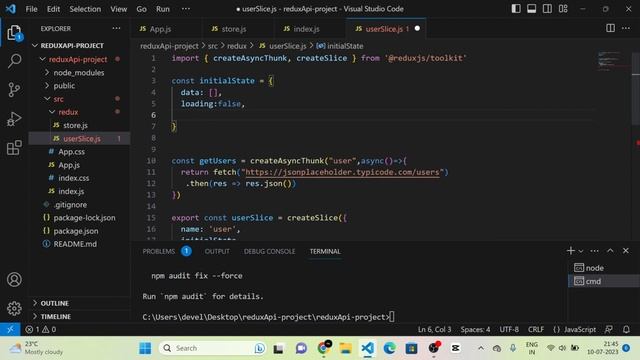This screenshot has height=360, width=640.
Task: Show more menu items ellipsis
Action: [186, 9]
